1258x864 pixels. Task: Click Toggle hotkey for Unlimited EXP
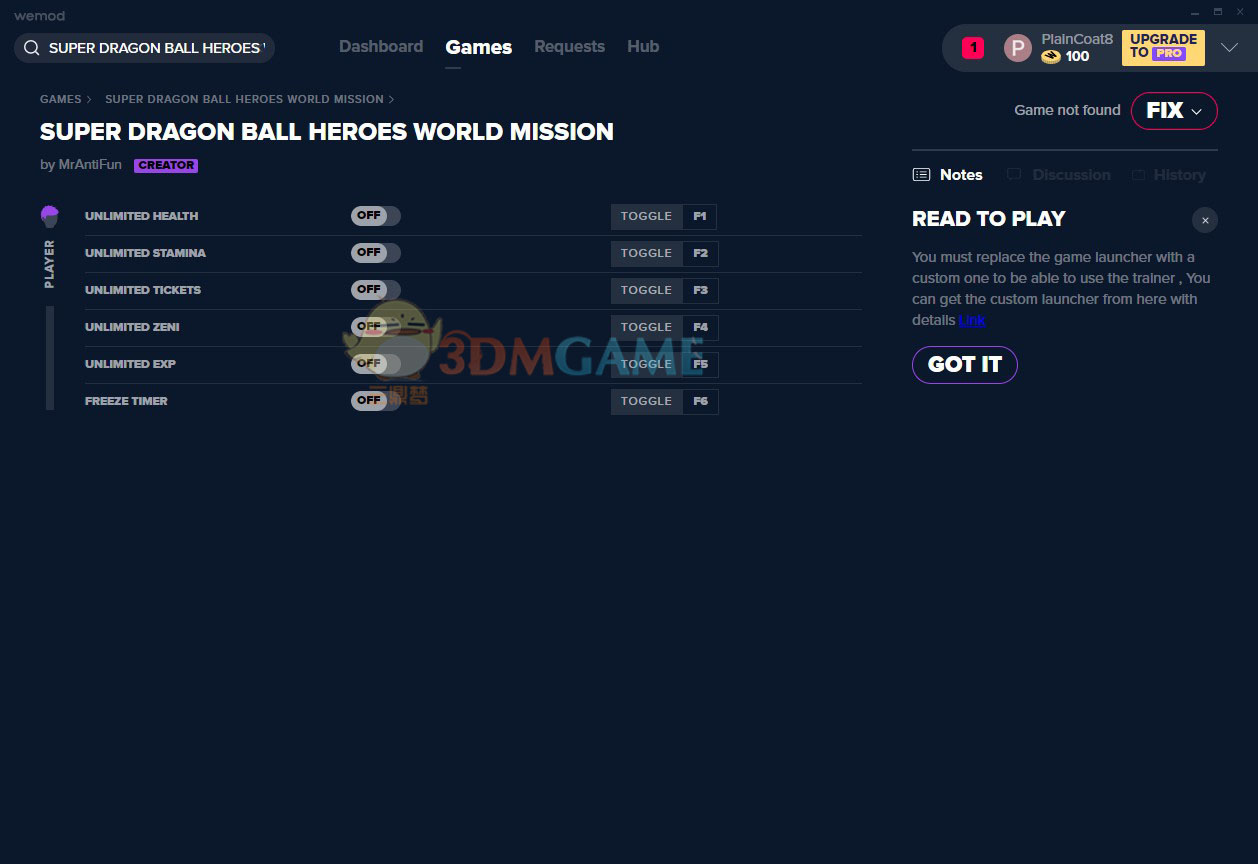coord(646,364)
